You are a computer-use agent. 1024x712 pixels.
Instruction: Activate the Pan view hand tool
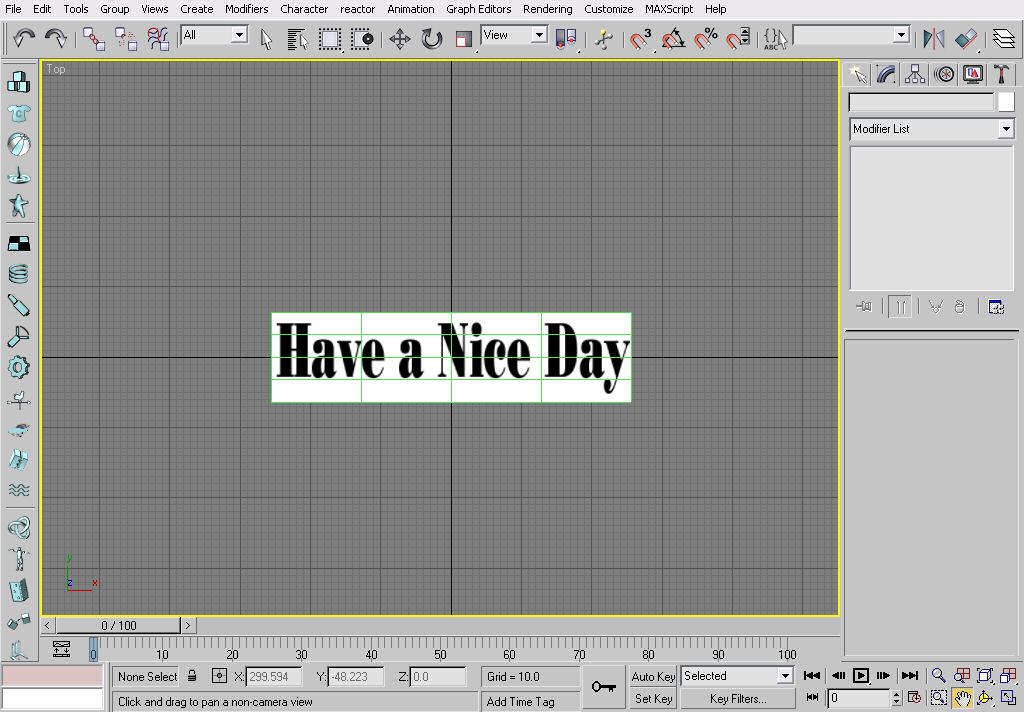coord(962,698)
